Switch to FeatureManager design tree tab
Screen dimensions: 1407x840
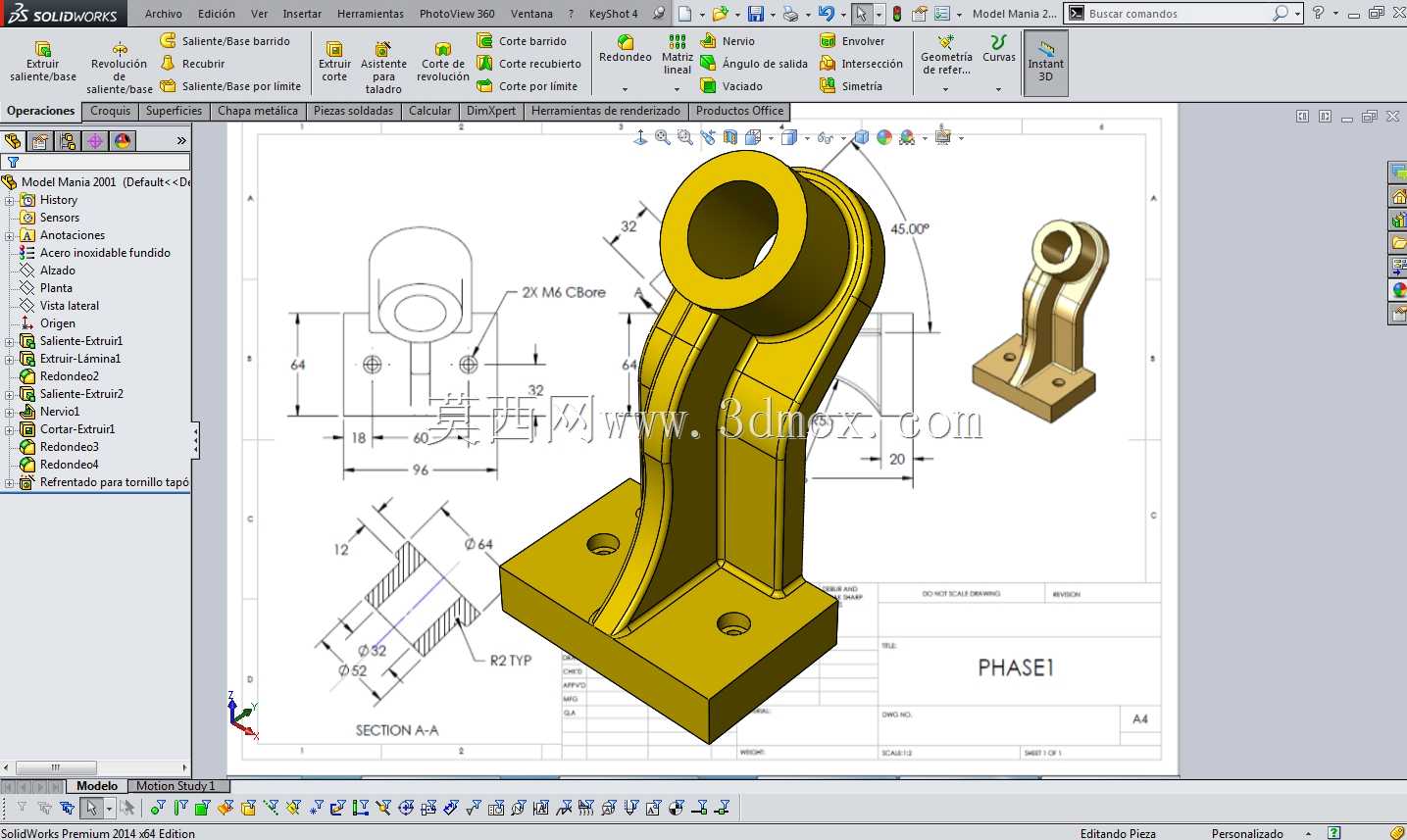(13, 141)
